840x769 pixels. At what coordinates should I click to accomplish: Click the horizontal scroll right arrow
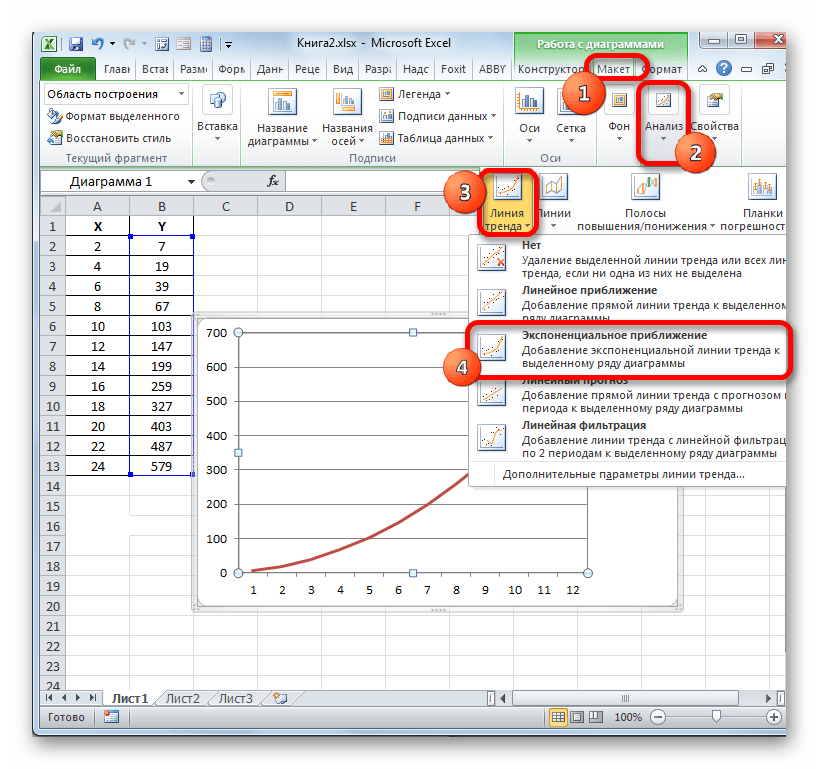(x=768, y=698)
